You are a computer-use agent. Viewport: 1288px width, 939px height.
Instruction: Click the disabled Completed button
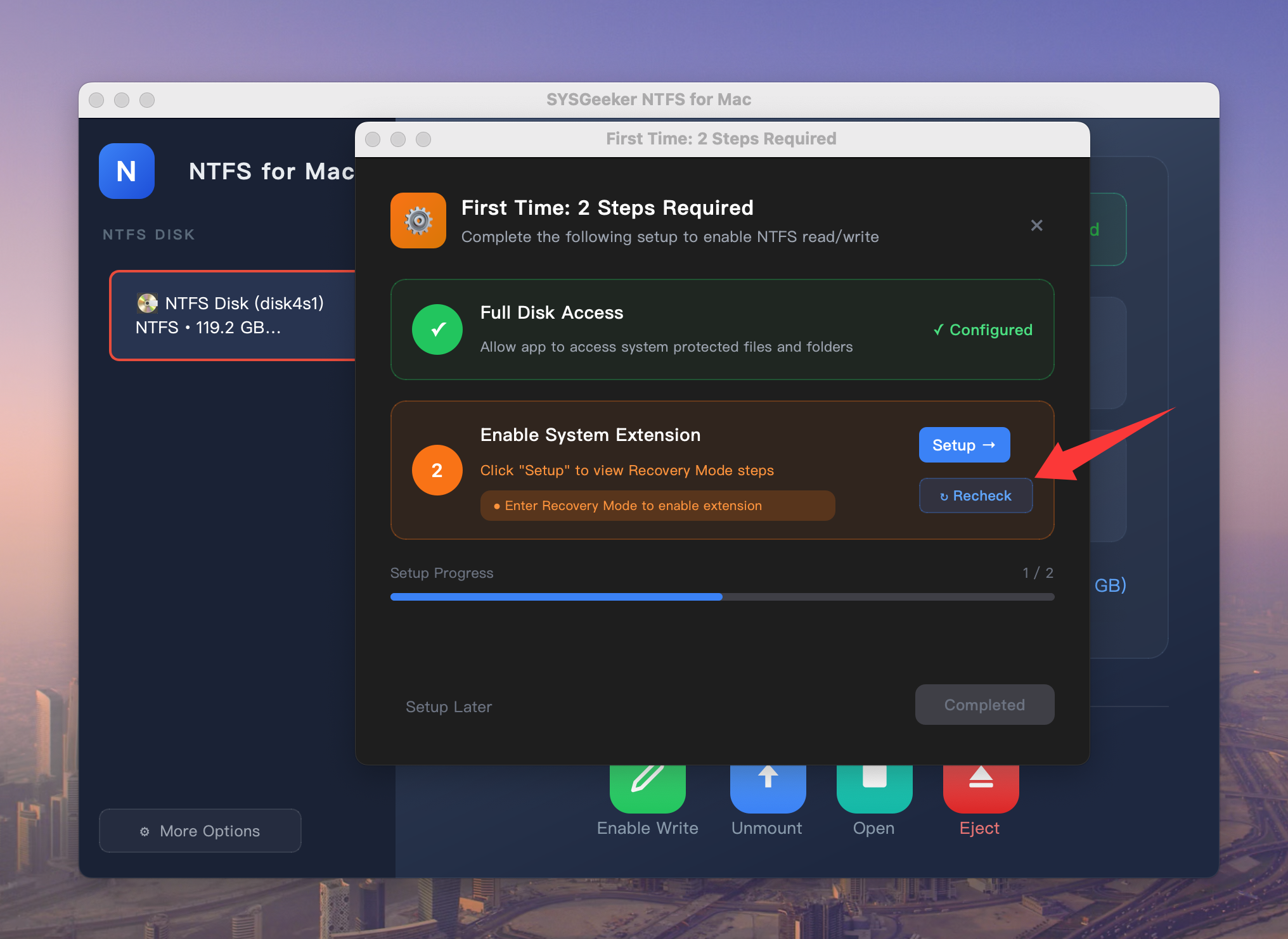point(984,705)
